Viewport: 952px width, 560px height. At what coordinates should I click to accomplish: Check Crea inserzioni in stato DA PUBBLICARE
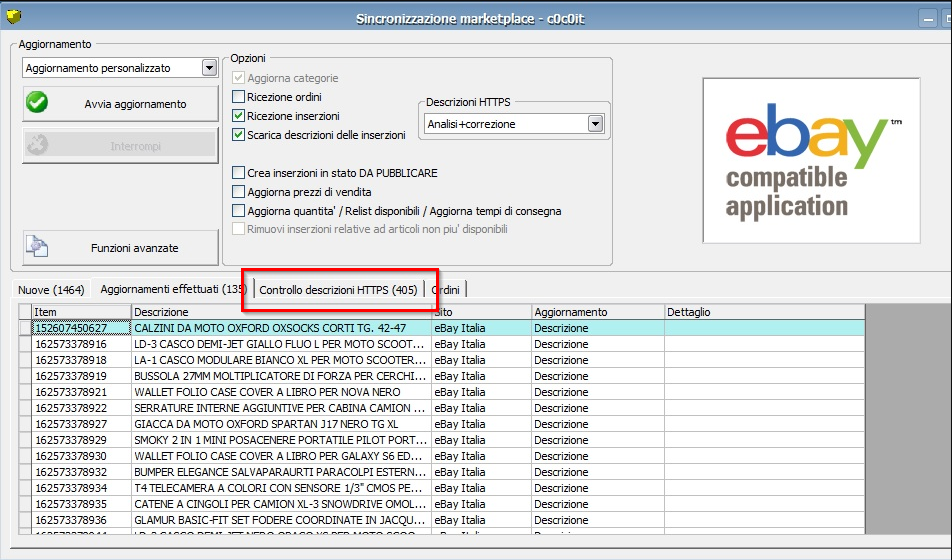(239, 173)
